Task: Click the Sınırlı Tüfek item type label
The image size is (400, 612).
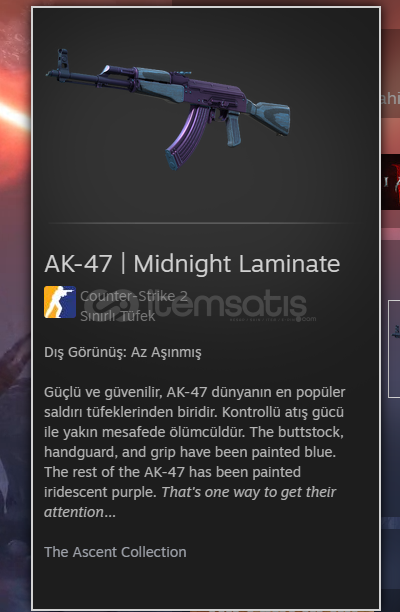Action: (x=117, y=316)
